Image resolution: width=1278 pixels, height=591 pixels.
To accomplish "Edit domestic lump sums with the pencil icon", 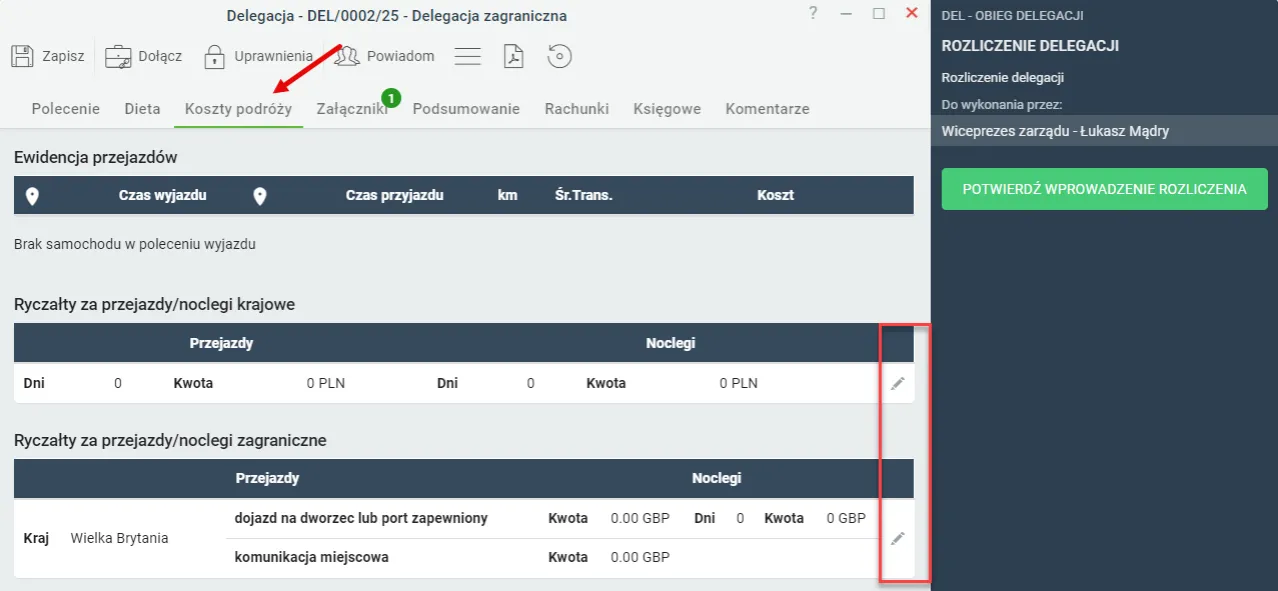I will (897, 382).
